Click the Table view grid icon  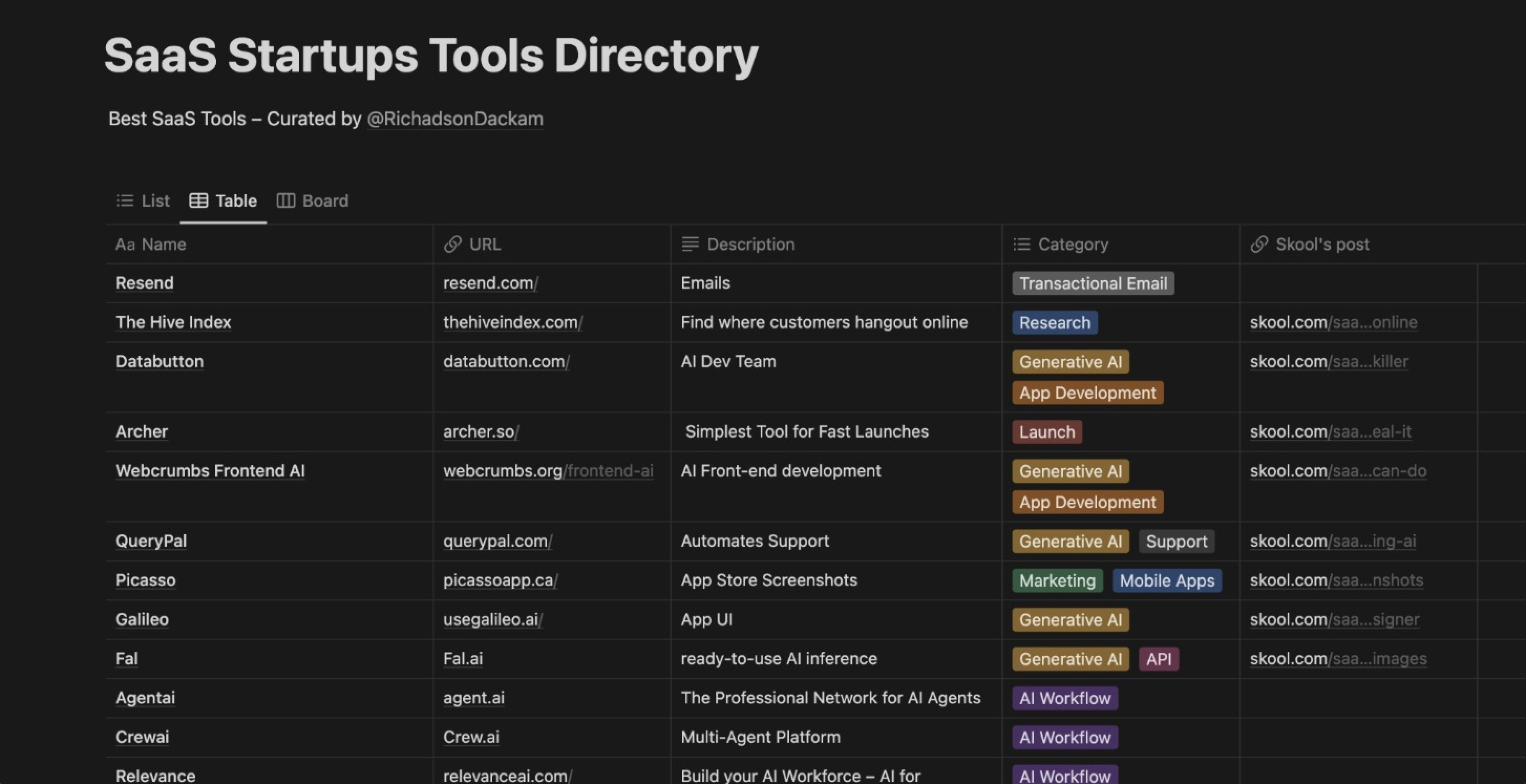[198, 200]
